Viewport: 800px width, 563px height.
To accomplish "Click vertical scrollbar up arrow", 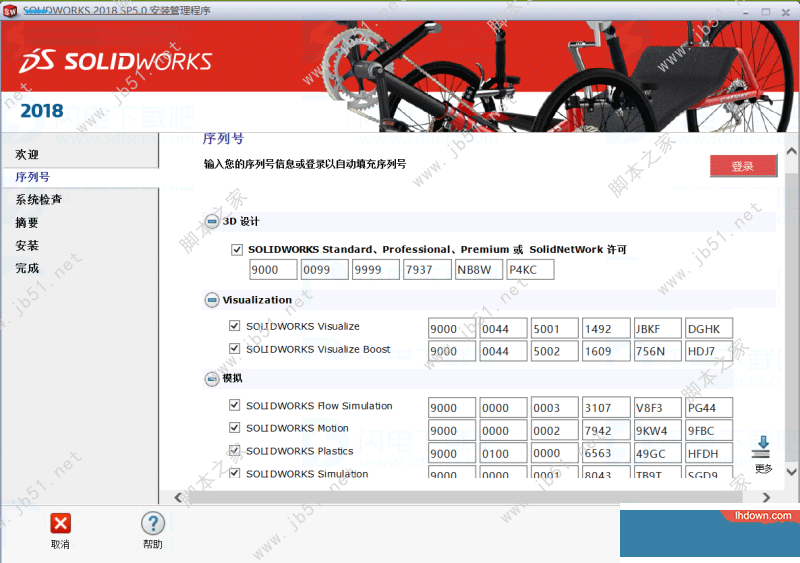I will coord(792,151).
